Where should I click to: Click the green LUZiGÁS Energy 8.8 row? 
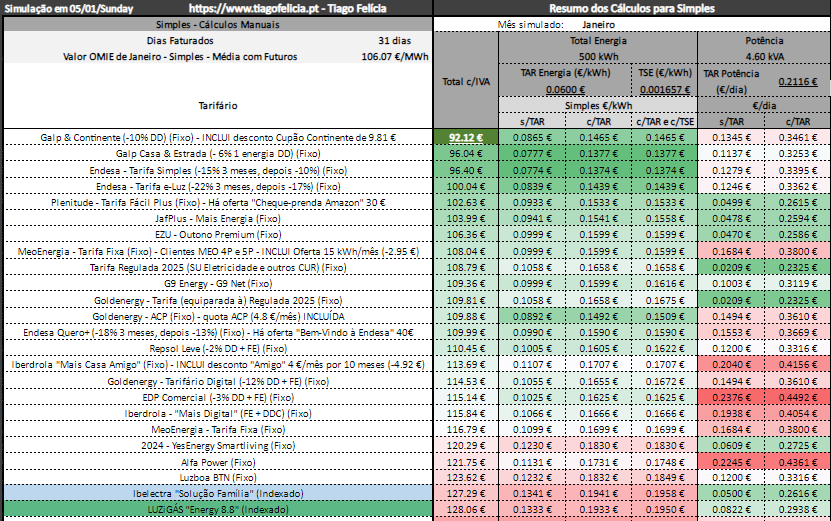[217, 508]
